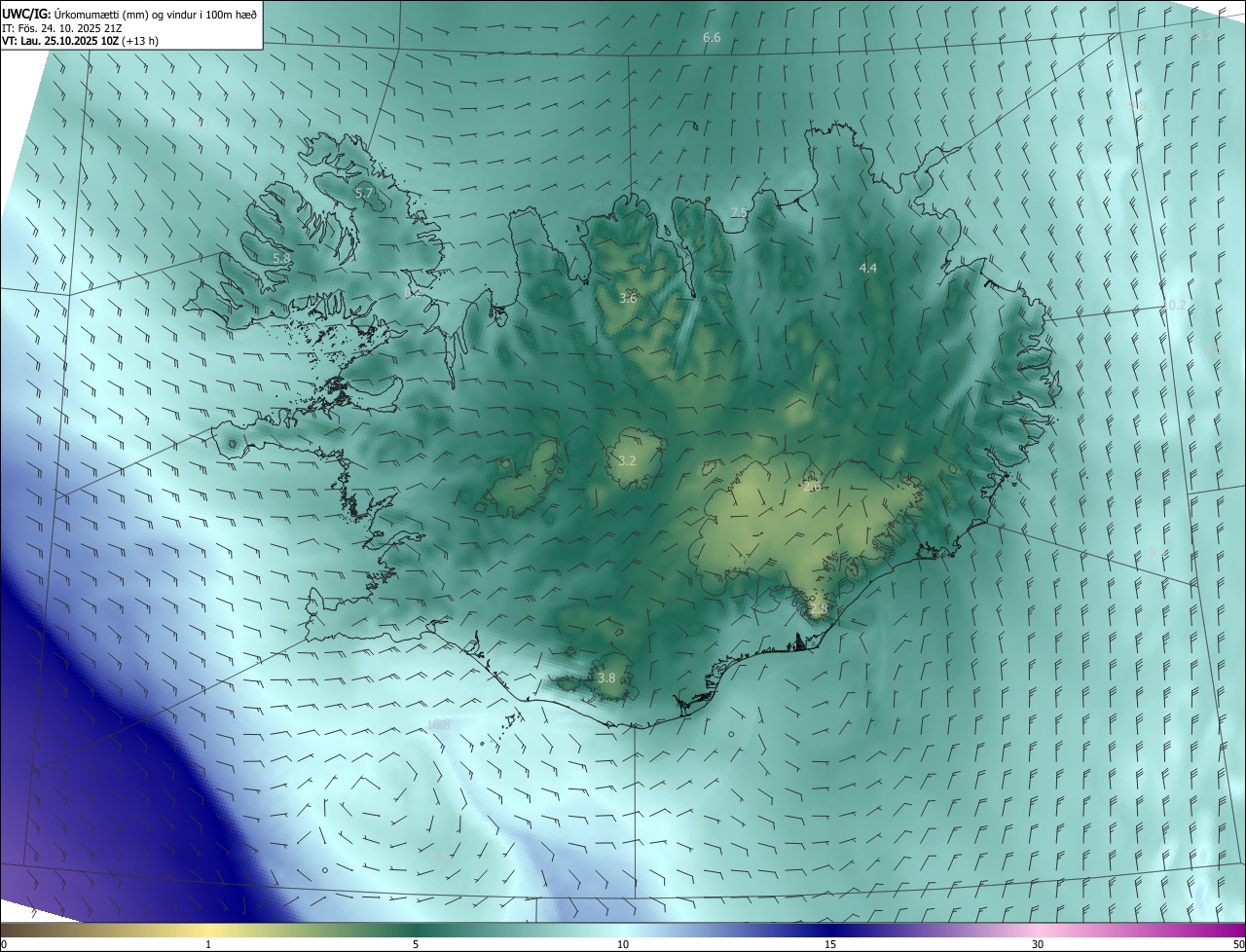Click the 2.8 value on the southeast coast
This screenshot has height=952, width=1246.
pos(818,609)
